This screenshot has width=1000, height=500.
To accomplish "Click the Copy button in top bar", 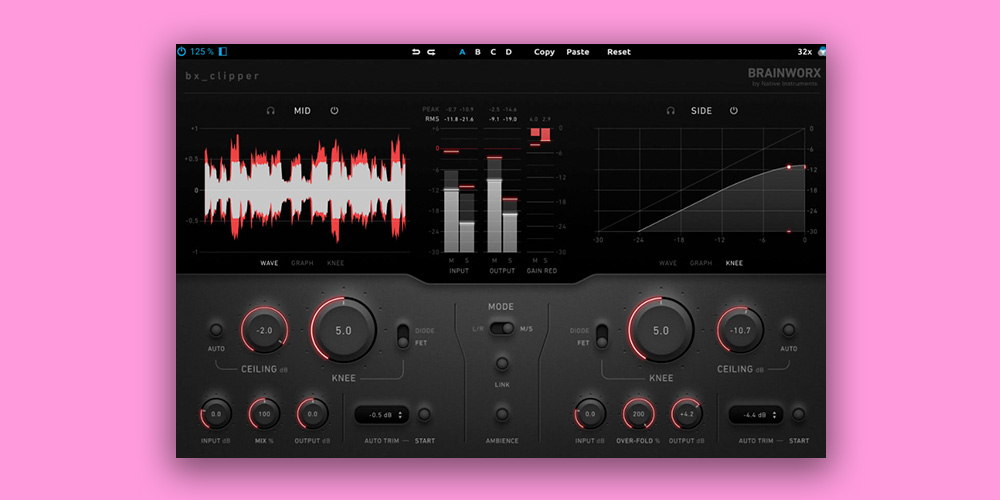I will (x=544, y=52).
